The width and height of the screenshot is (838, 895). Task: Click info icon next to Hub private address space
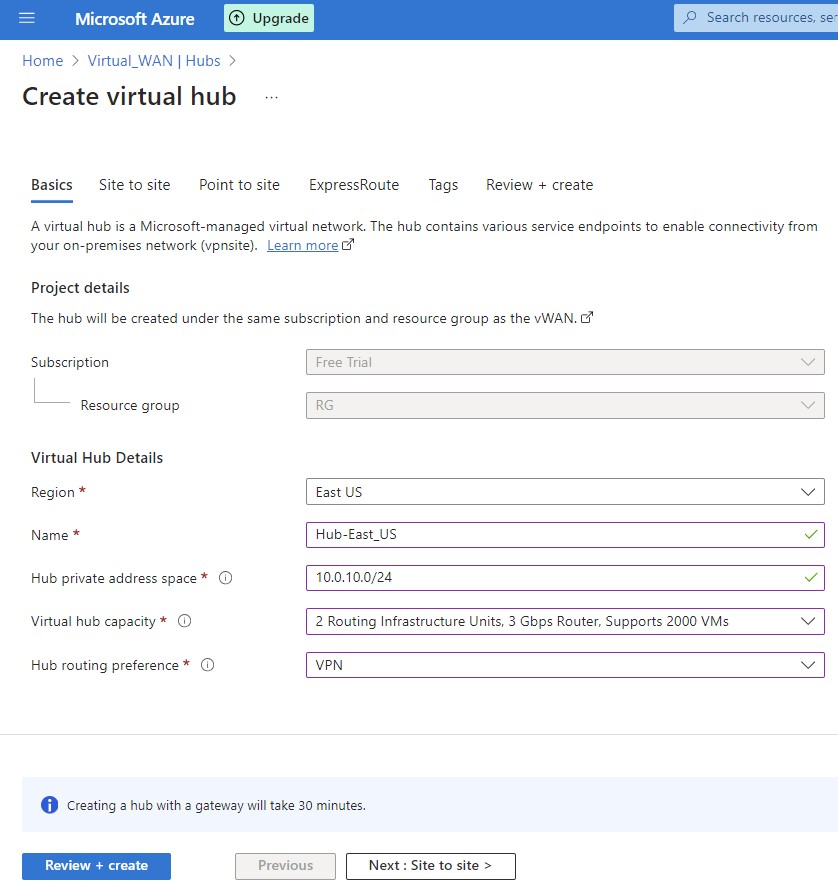click(225, 578)
